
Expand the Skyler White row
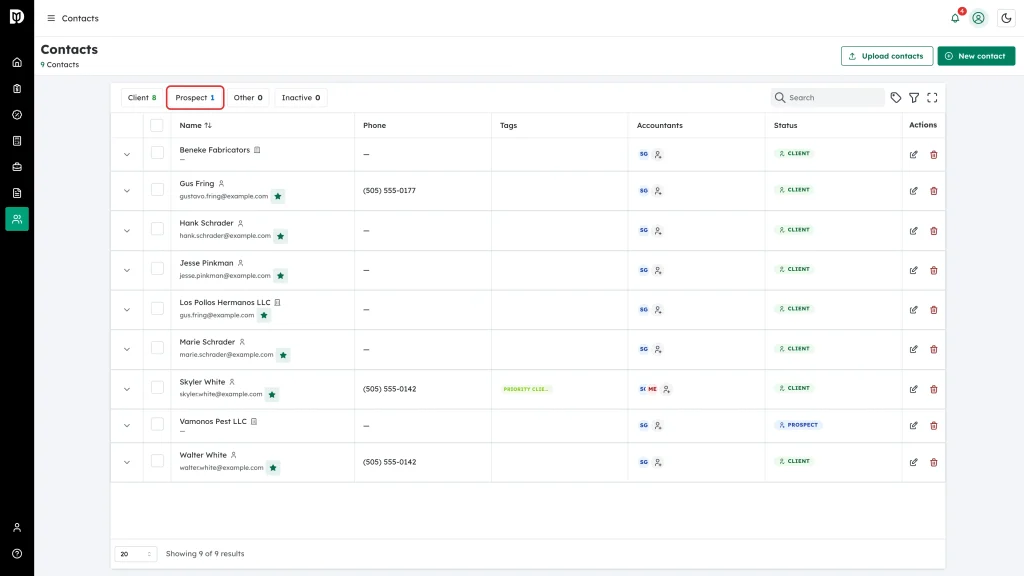(127, 389)
